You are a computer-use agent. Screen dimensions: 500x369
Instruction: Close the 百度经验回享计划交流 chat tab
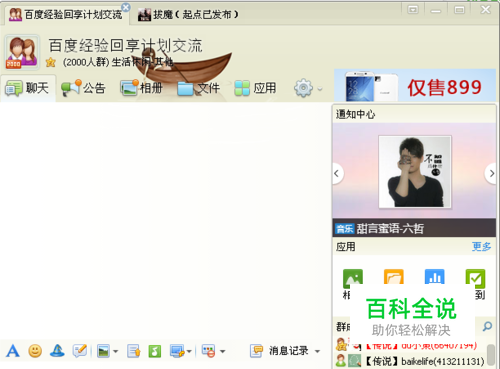(126, 7)
